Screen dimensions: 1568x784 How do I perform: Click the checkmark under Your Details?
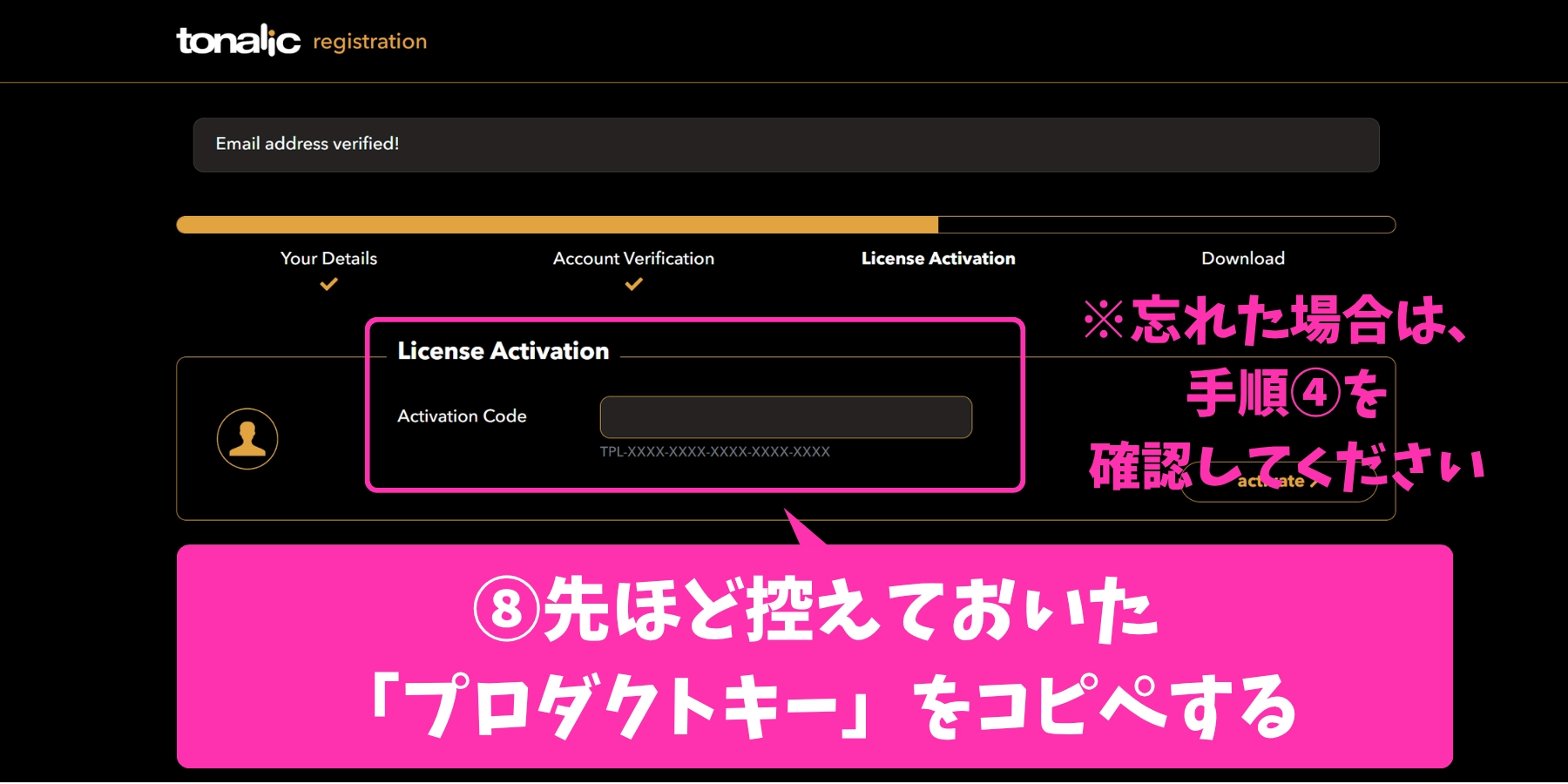328,284
